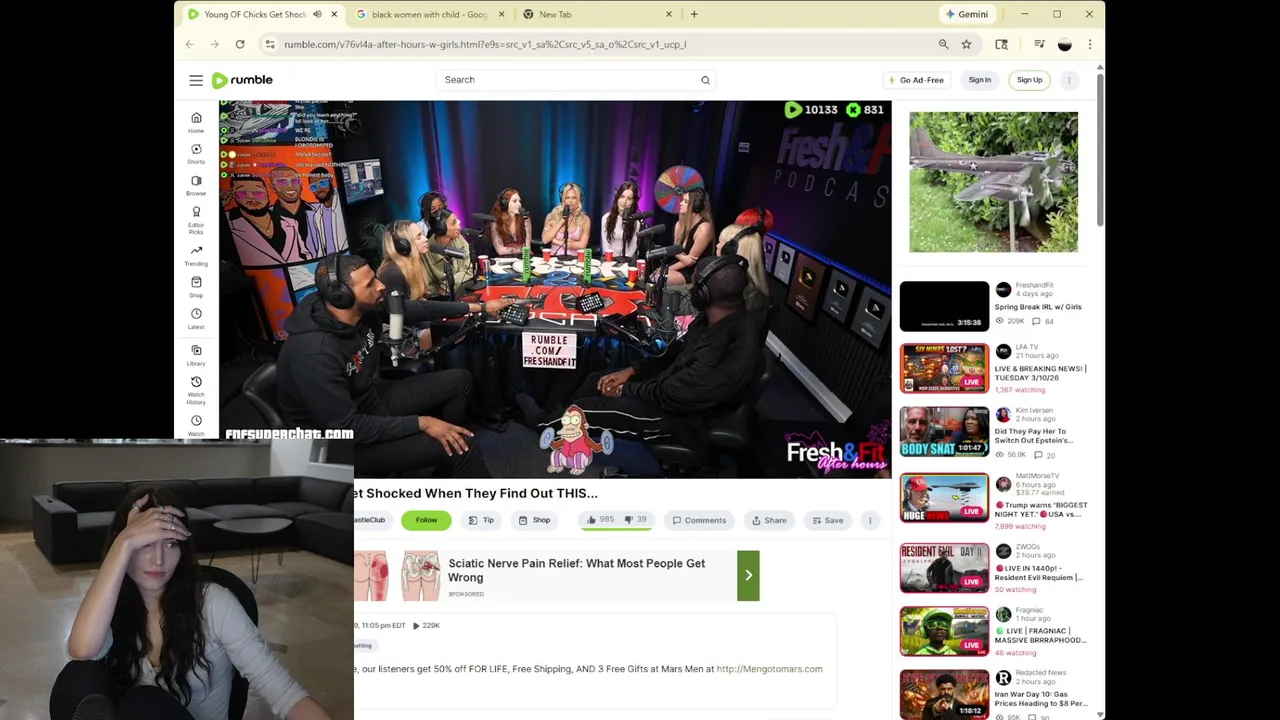Close the New Tab tab
The width and height of the screenshot is (1280, 720).
pyautogui.click(x=669, y=14)
